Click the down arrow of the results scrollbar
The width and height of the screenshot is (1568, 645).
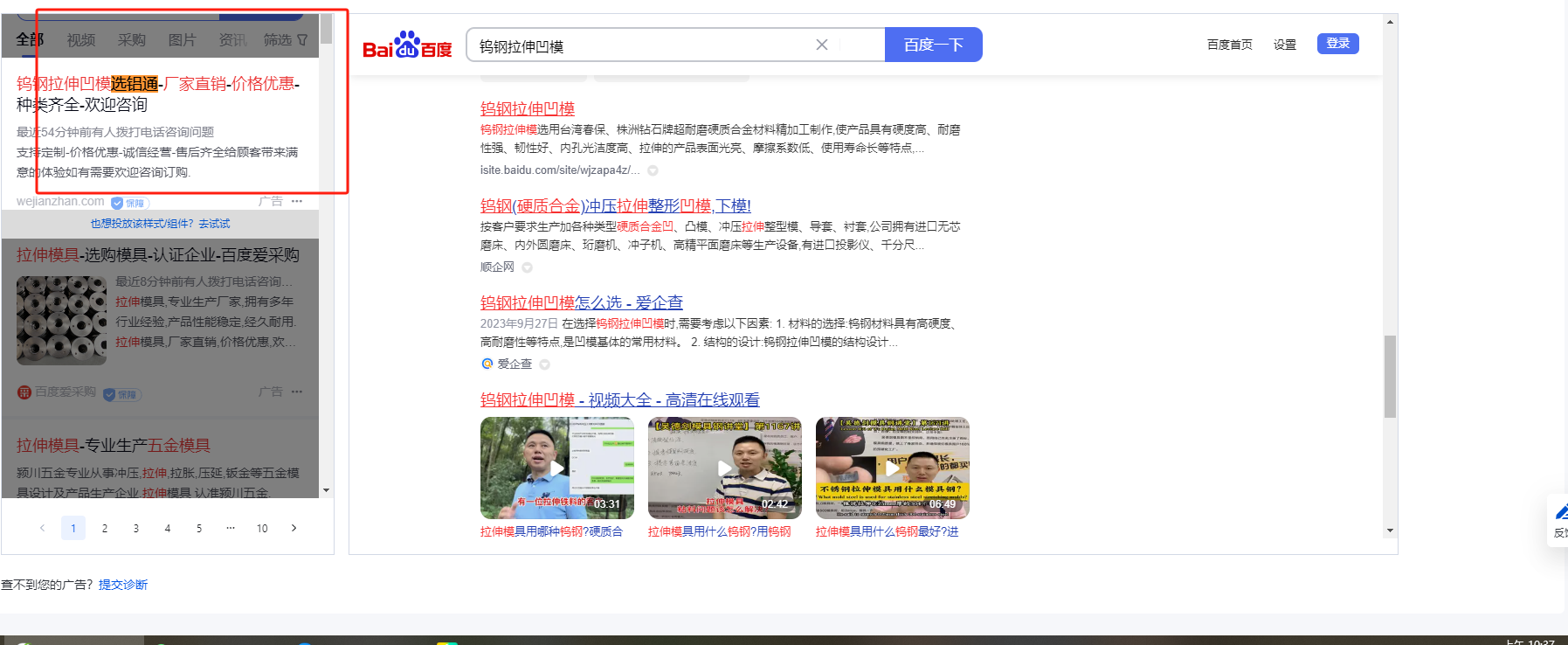pos(1390,531)
